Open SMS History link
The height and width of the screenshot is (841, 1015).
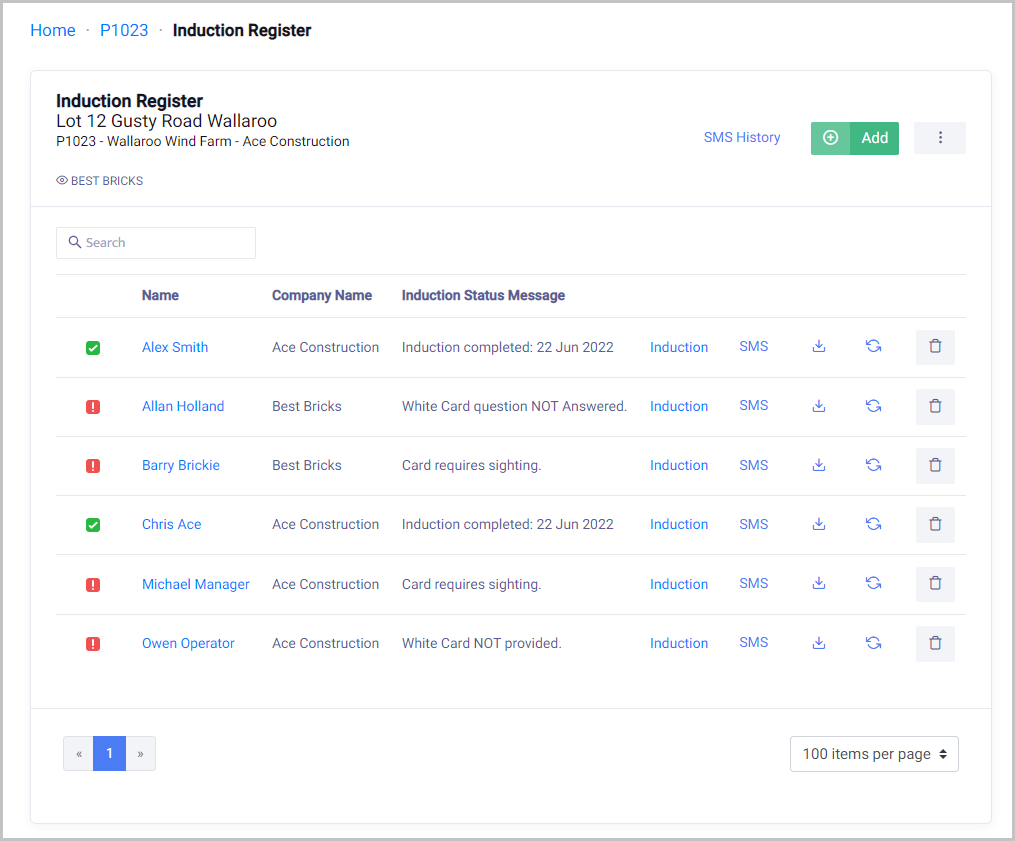coord(742,138)
